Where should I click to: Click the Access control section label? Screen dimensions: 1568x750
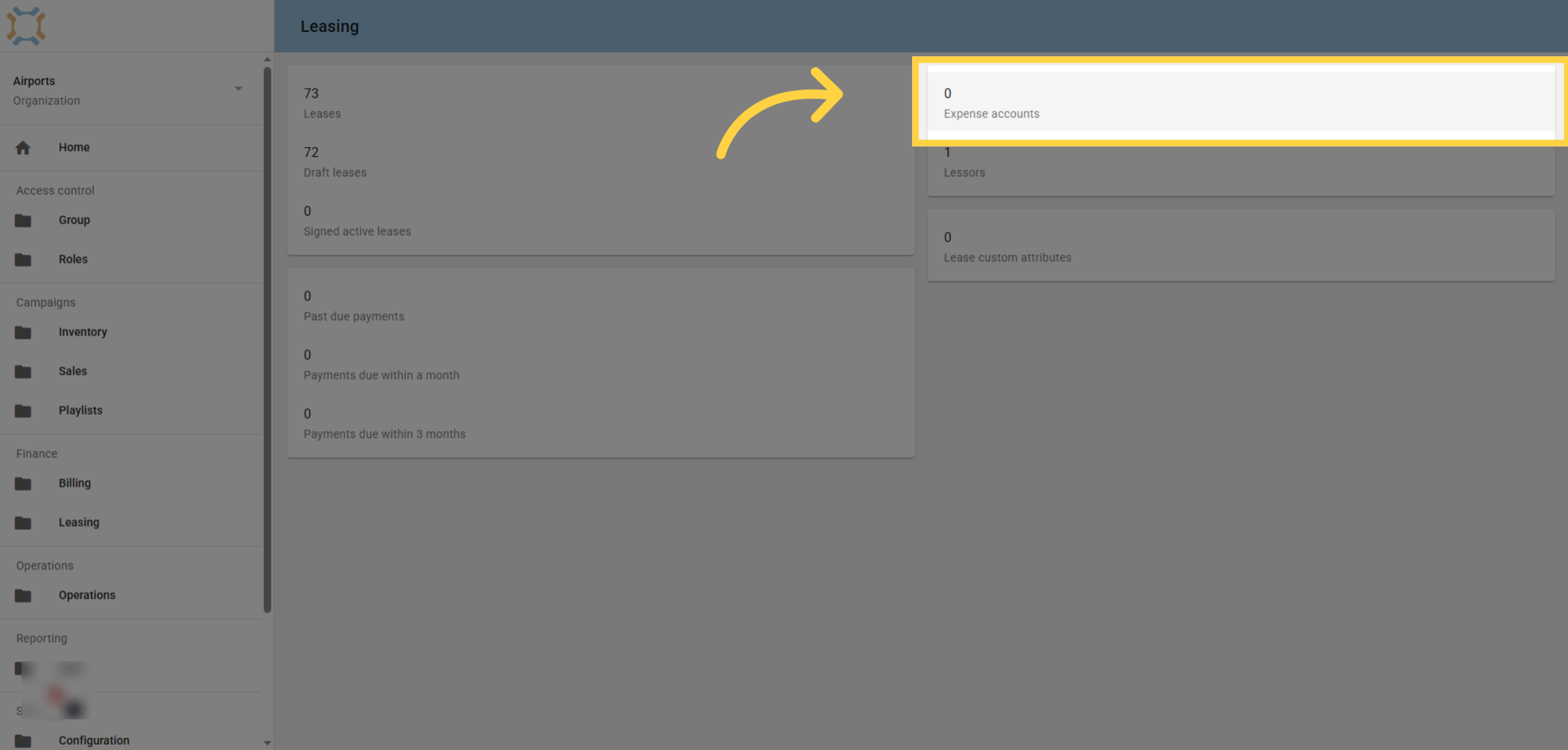pyautogui.click(x=55, y=190)
